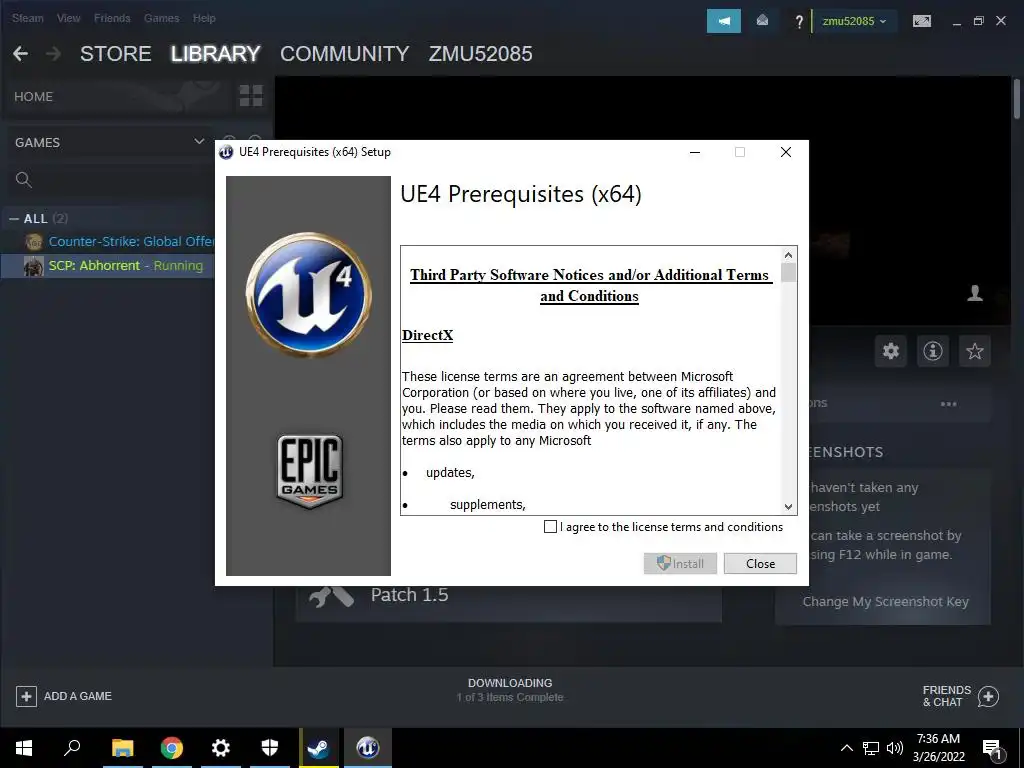1024x768 pixels.
Task: Click Change My Screenshot Key
Action: [886, 601]
